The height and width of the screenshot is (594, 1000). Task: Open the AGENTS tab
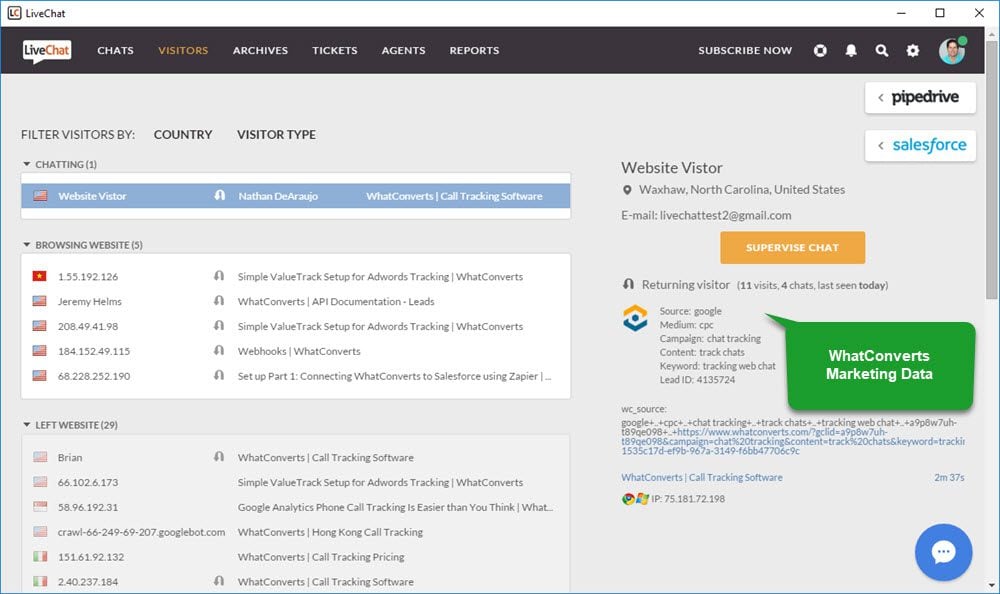click(x=404, y=50)
